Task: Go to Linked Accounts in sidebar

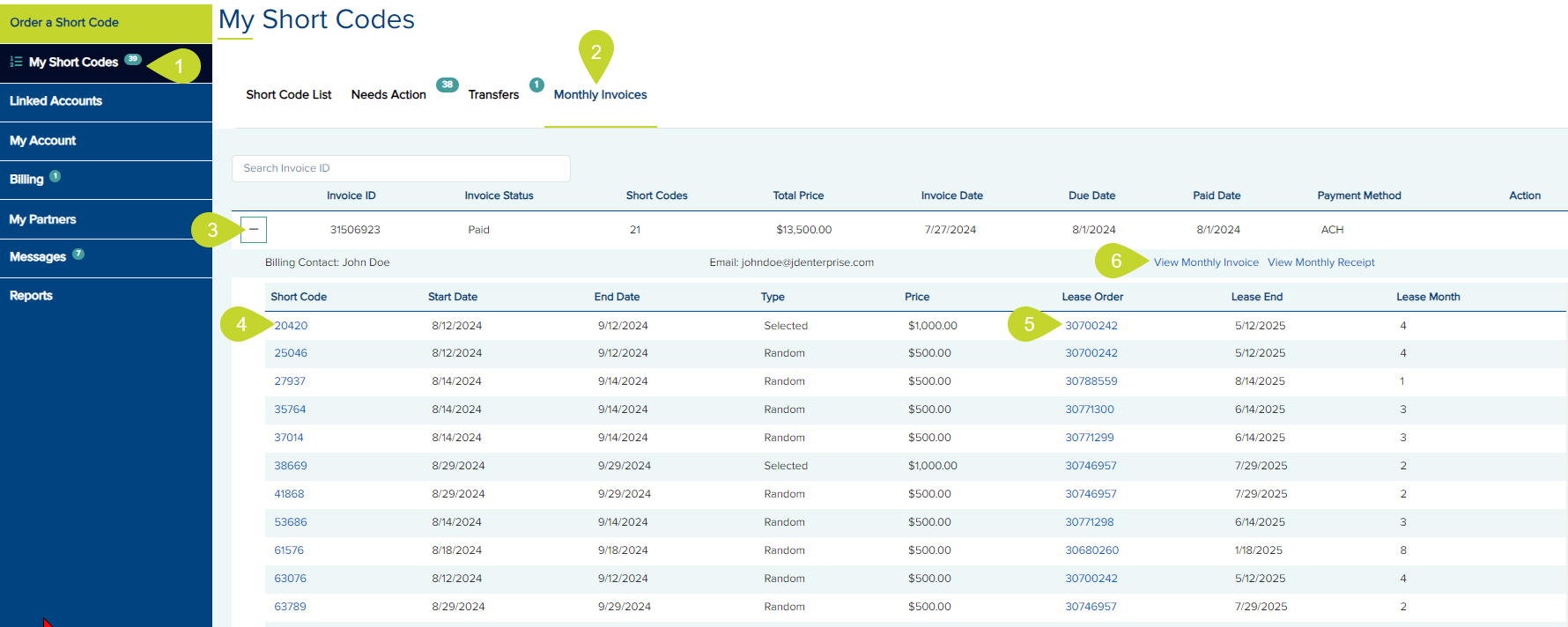Action: [55, 101]
